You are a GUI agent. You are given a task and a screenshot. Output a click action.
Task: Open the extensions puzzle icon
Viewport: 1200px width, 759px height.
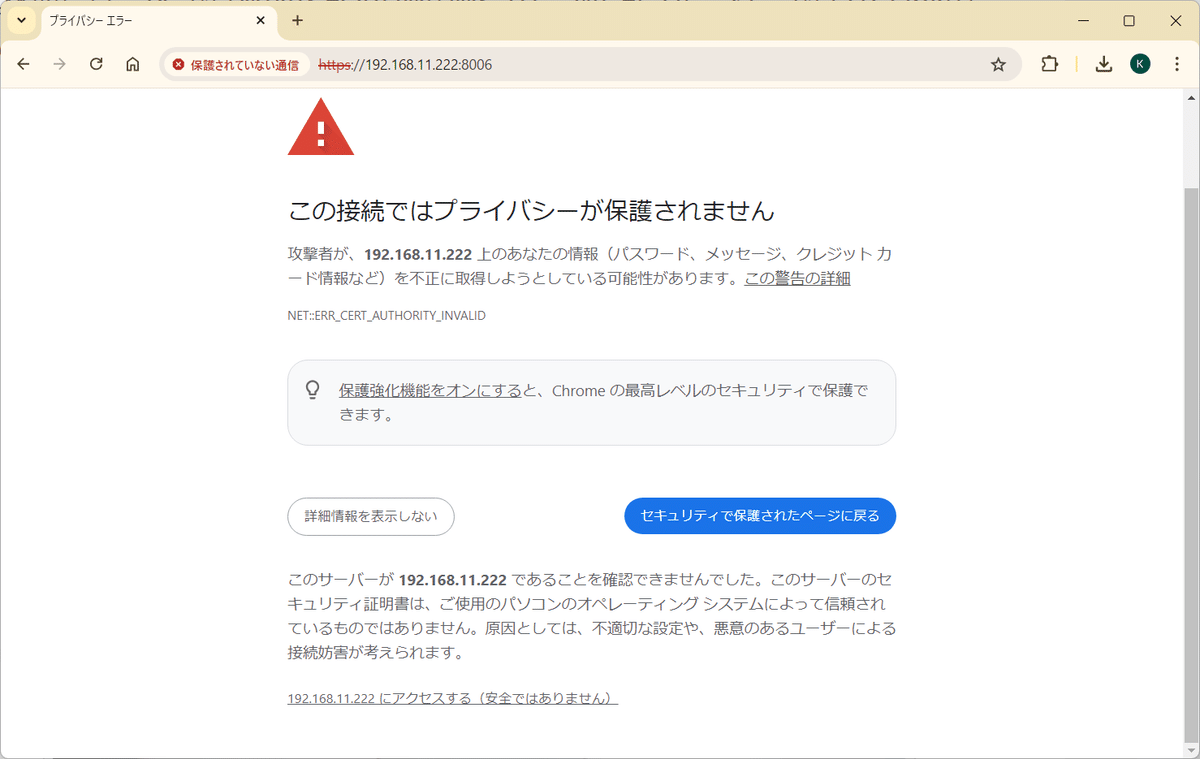1049,64
